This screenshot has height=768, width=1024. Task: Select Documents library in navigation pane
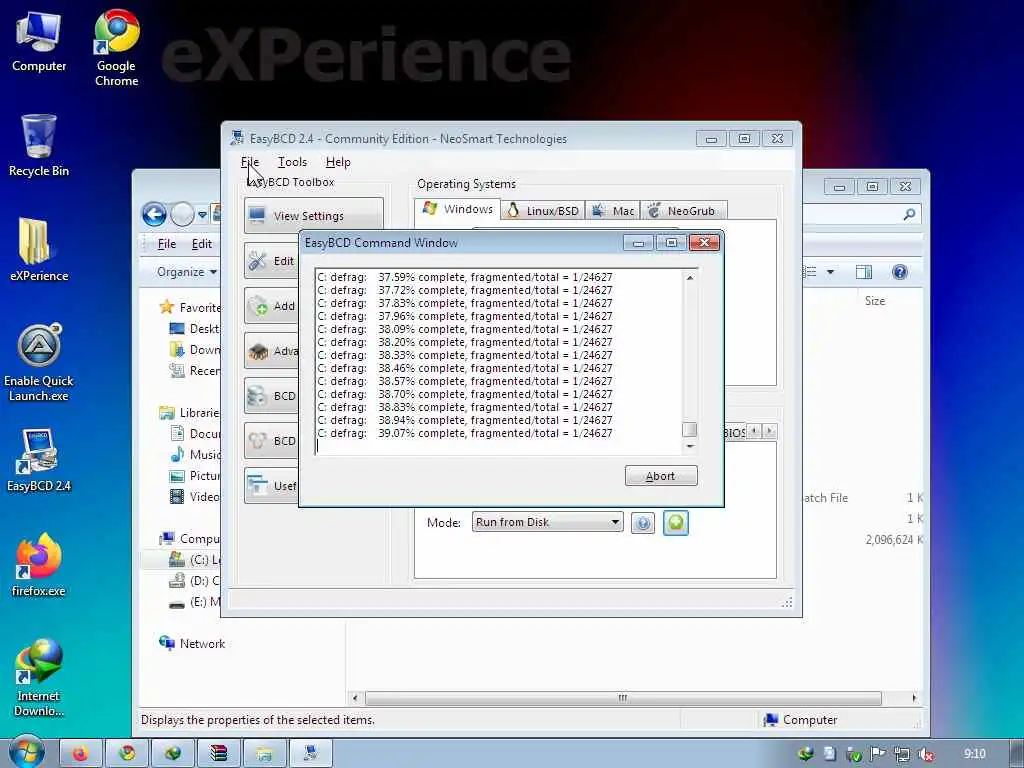195,434
